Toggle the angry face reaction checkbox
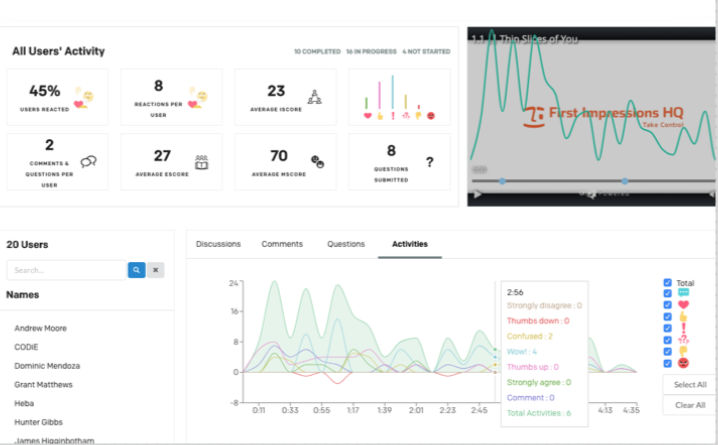718x445 pixels. click(x=668, y=362)
